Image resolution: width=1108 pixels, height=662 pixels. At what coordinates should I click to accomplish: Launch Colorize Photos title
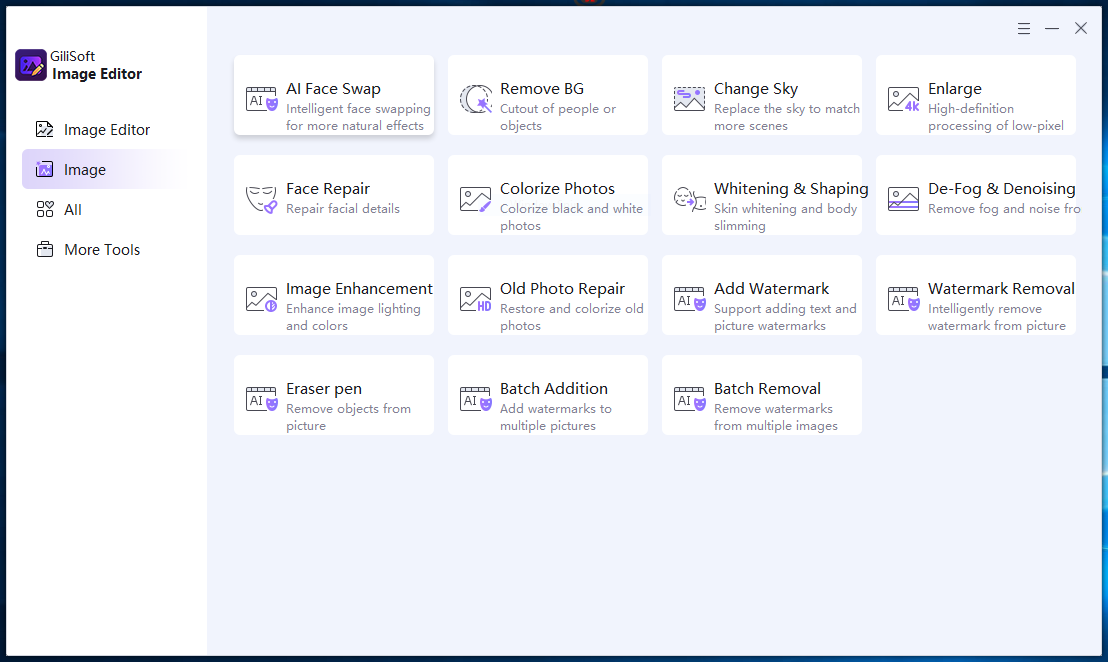[x=558, y=189]
